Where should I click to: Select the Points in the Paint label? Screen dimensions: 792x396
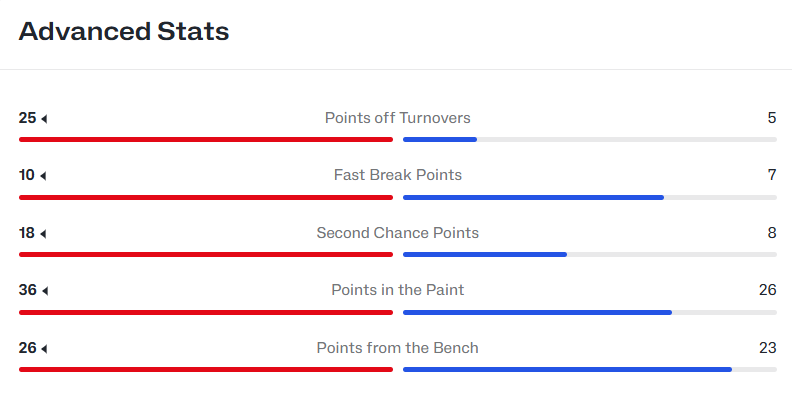click(398, 290)
